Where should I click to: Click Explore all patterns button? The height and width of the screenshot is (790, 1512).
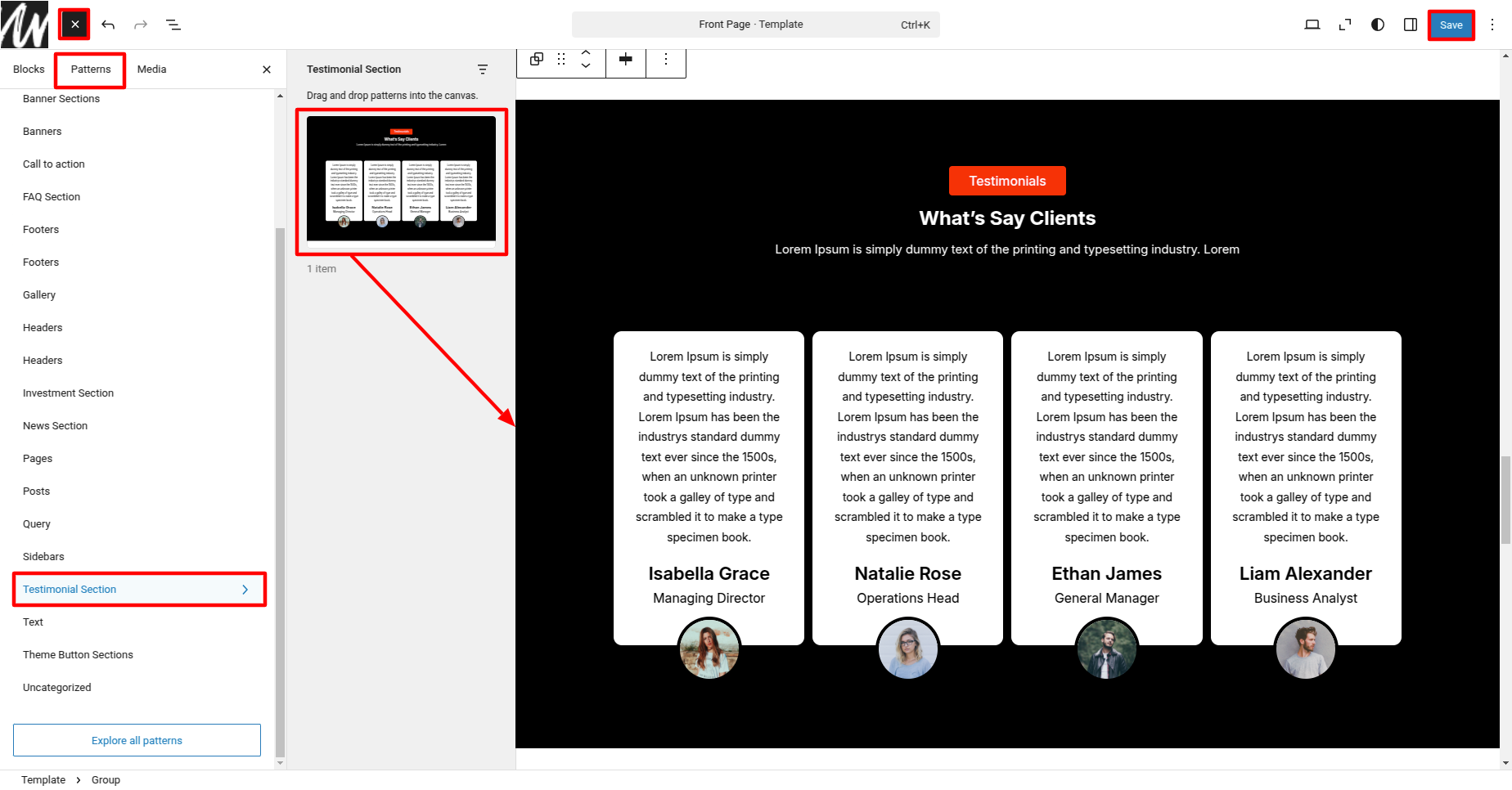pos(137,740)
